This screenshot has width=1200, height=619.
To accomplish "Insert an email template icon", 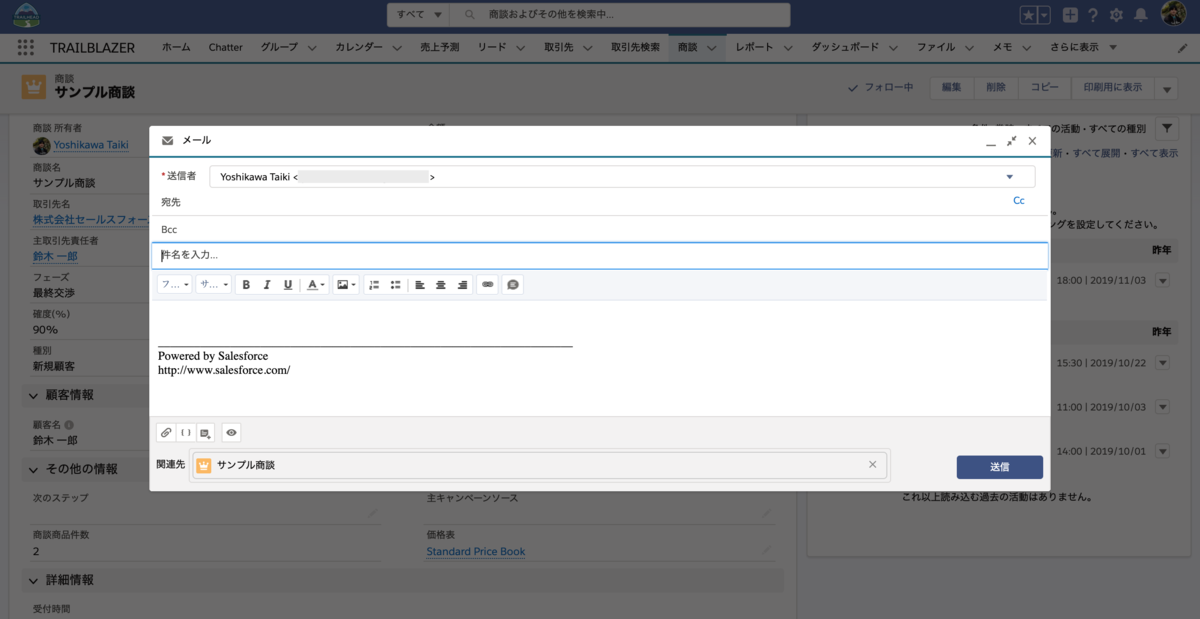I will click(x=206, y=433).
